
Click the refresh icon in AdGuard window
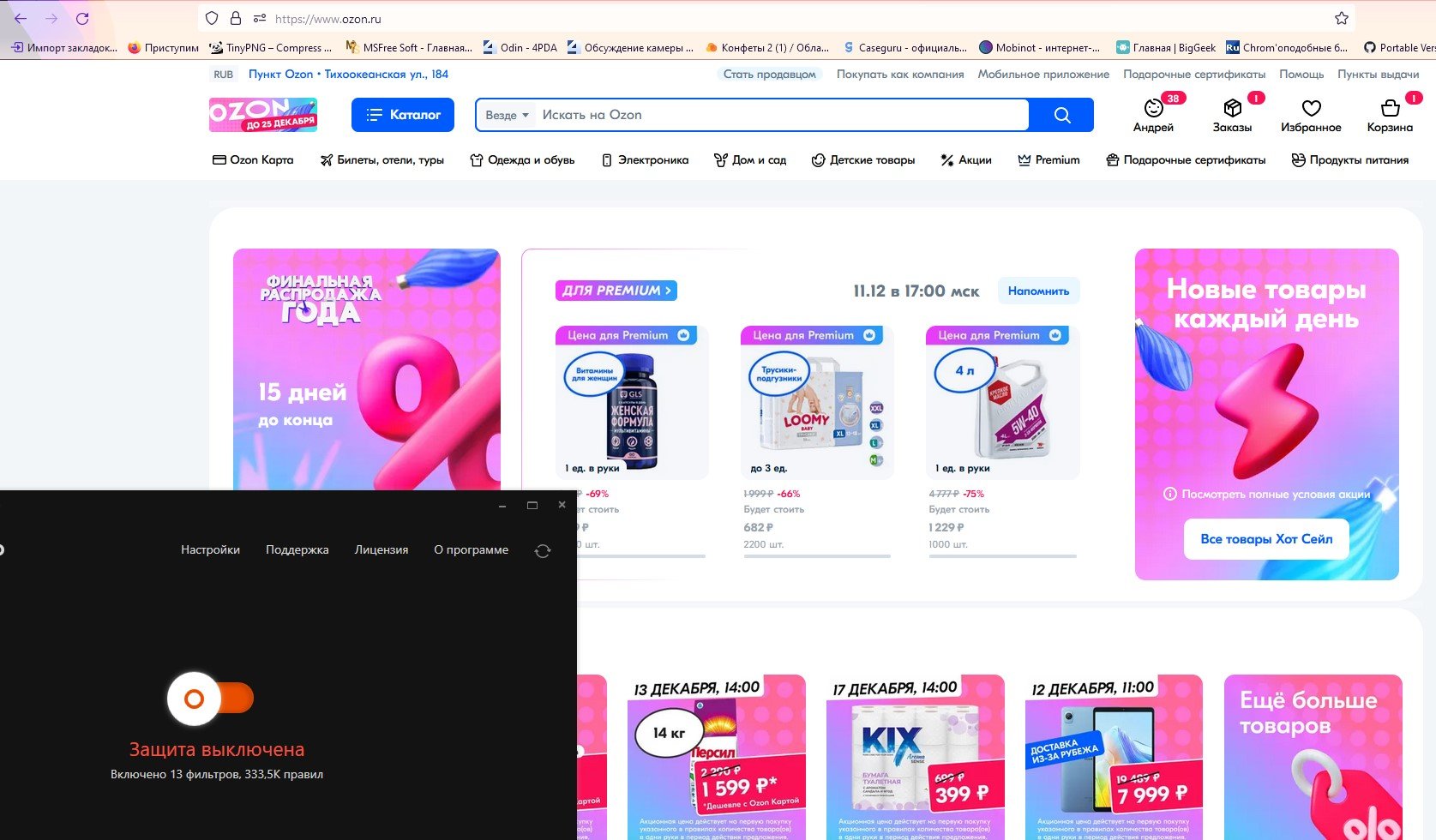click(x=543, y=551)
